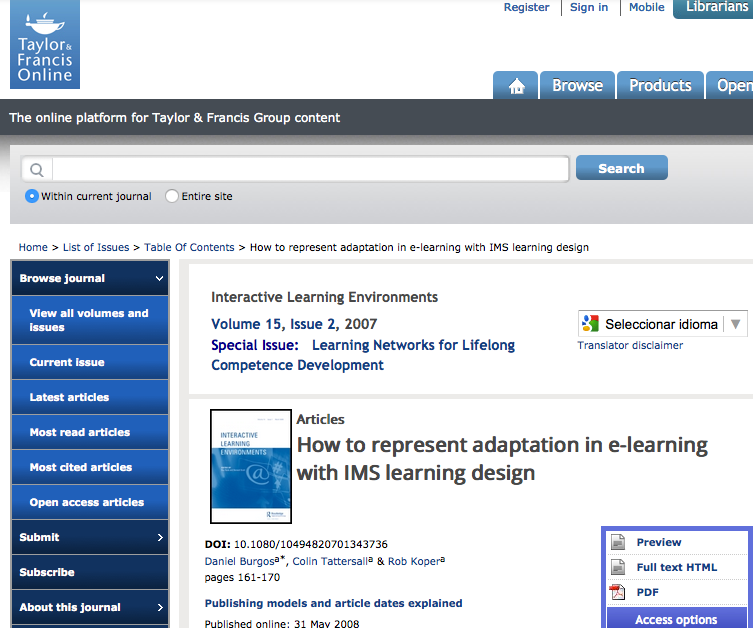Screen dimensions: 753x628
Task: Click inside the search text field
Action: pos(310,169)
